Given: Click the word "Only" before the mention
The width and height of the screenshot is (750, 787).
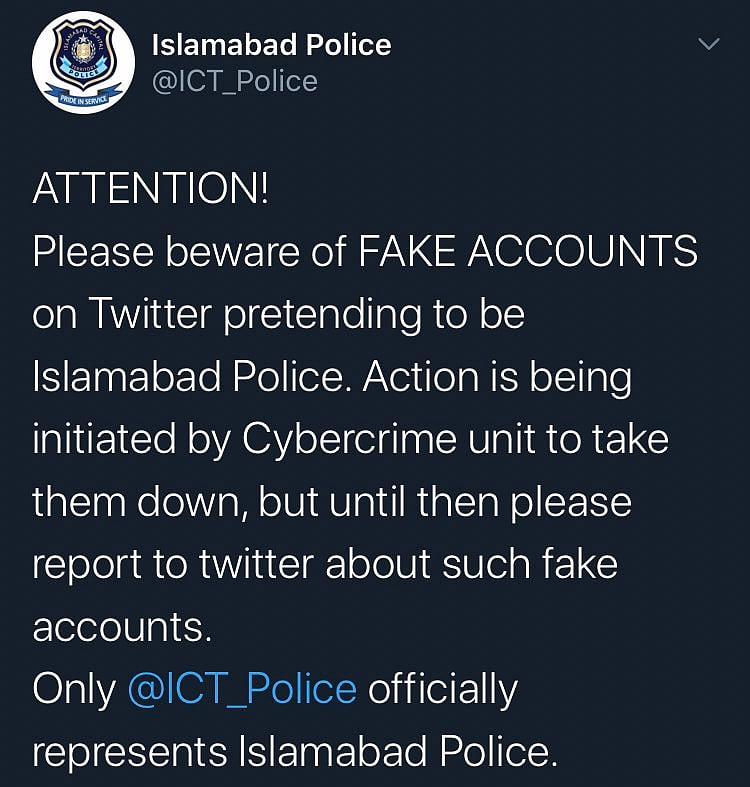Looking at the screenshot, I should point(73,689).
